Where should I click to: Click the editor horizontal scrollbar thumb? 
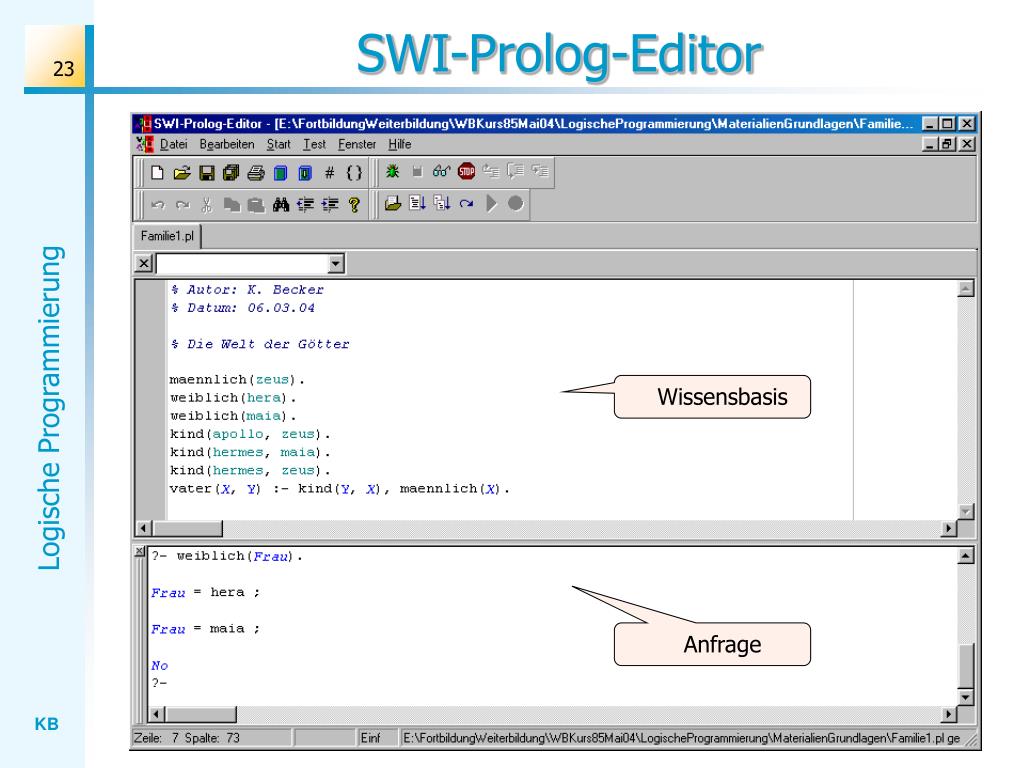187,528
